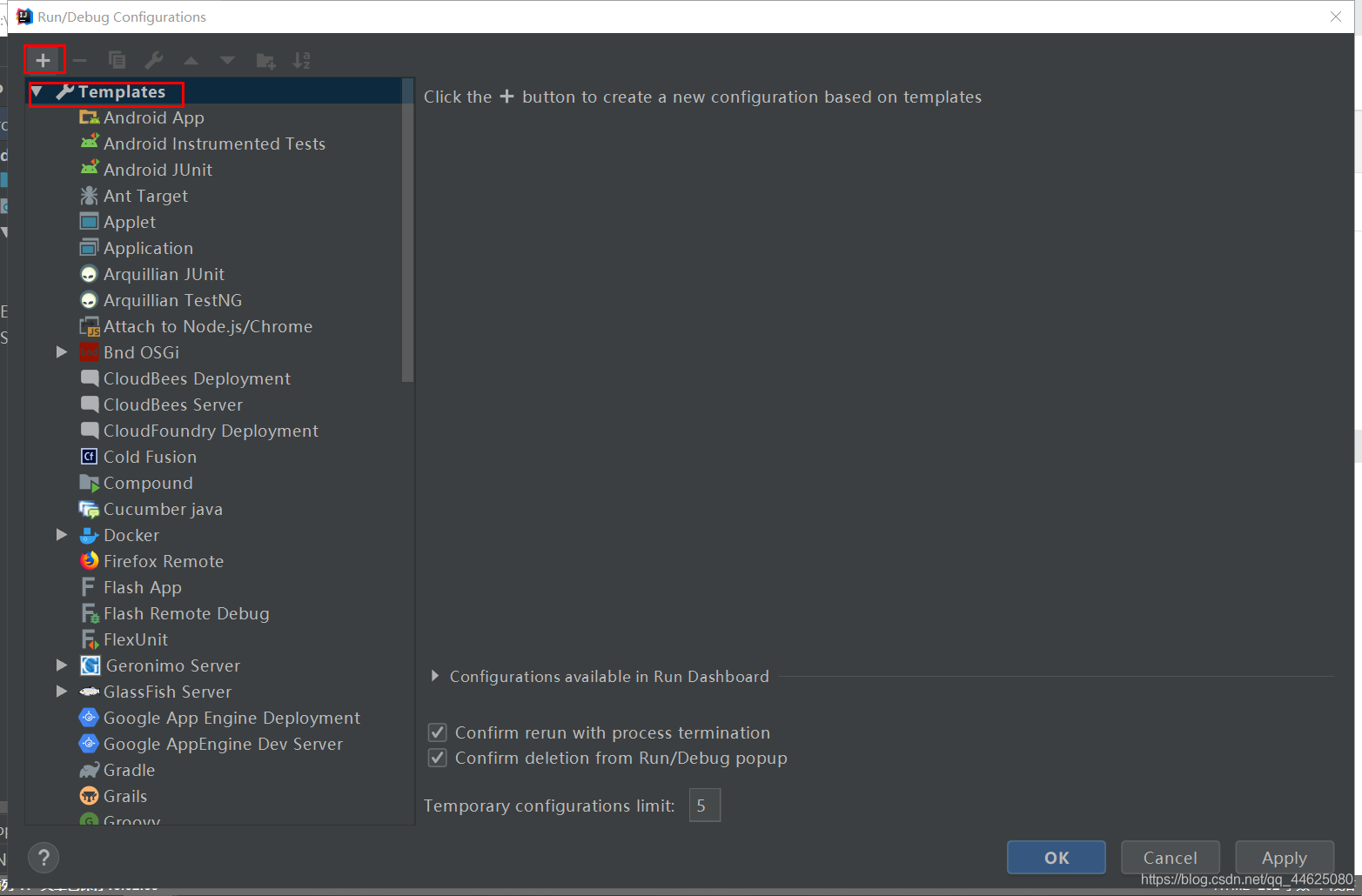Click the GlassFish Server fish icon
Image resolution: width=1362 pixels, height=896 pixels.
click(x=89, y=692)
